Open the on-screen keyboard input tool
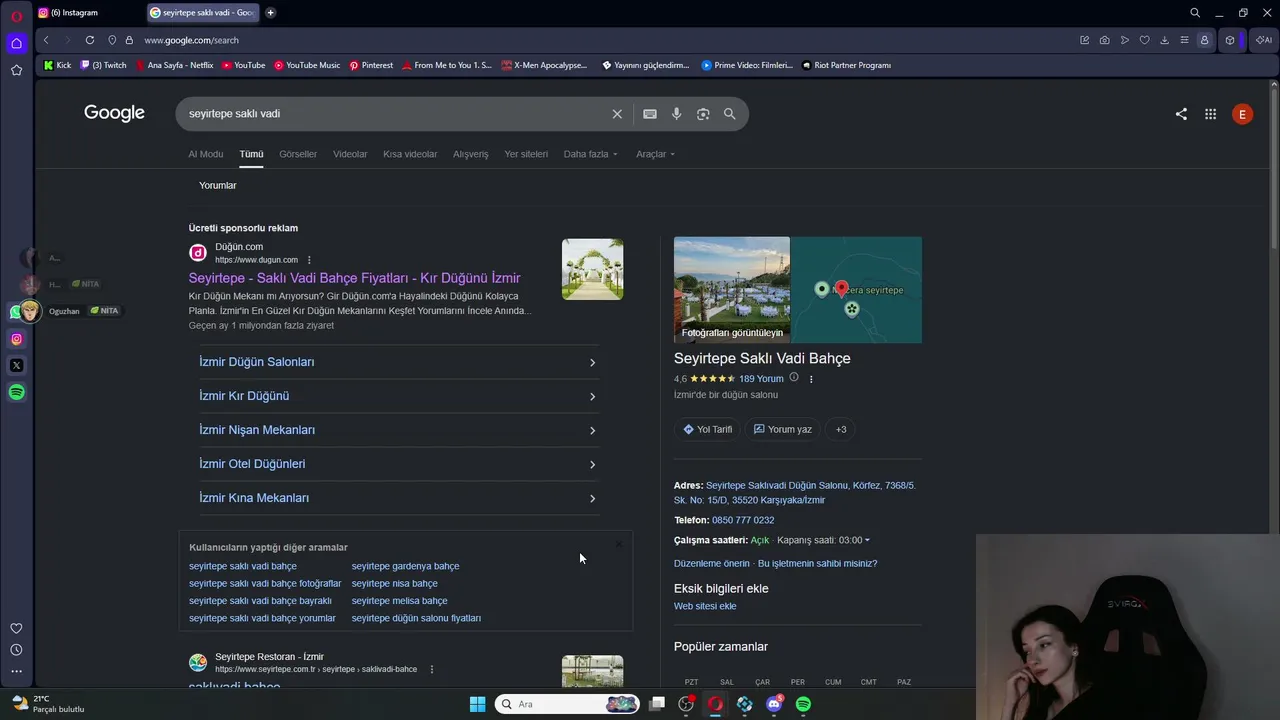This screenshot has width=1280, height=720. tap(650, 114)
